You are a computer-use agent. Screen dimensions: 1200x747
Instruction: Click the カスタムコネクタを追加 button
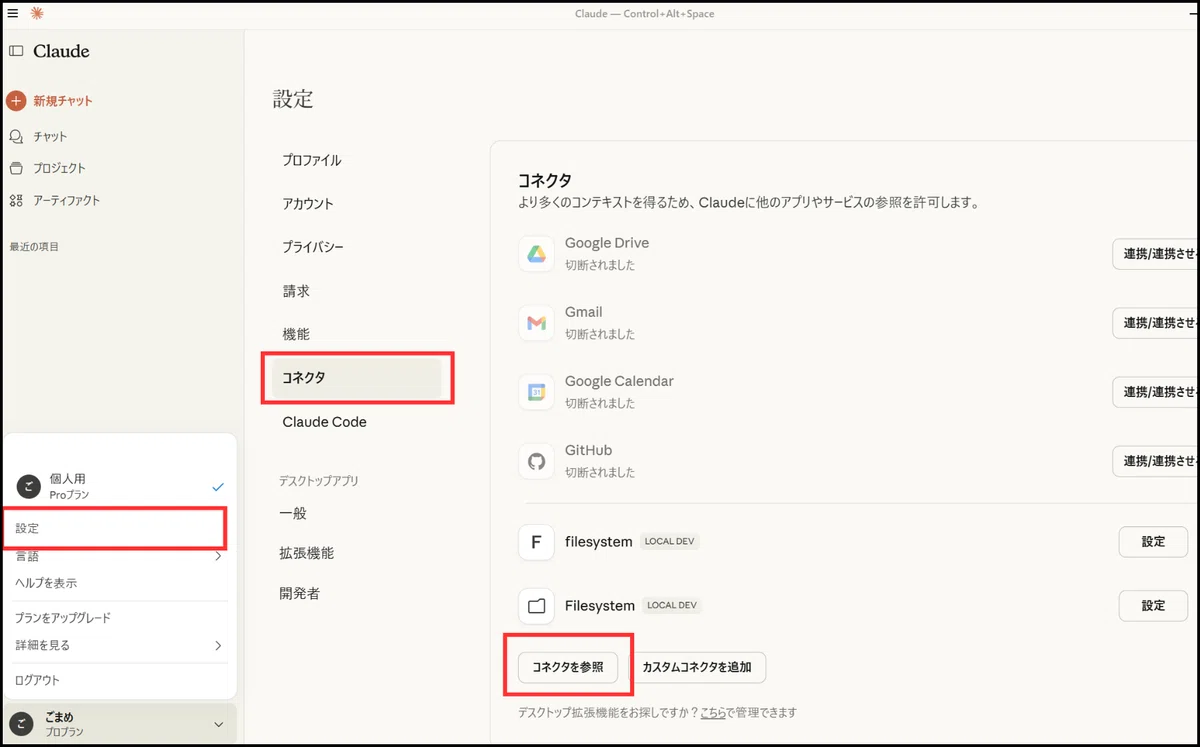(x=698, y=667)
